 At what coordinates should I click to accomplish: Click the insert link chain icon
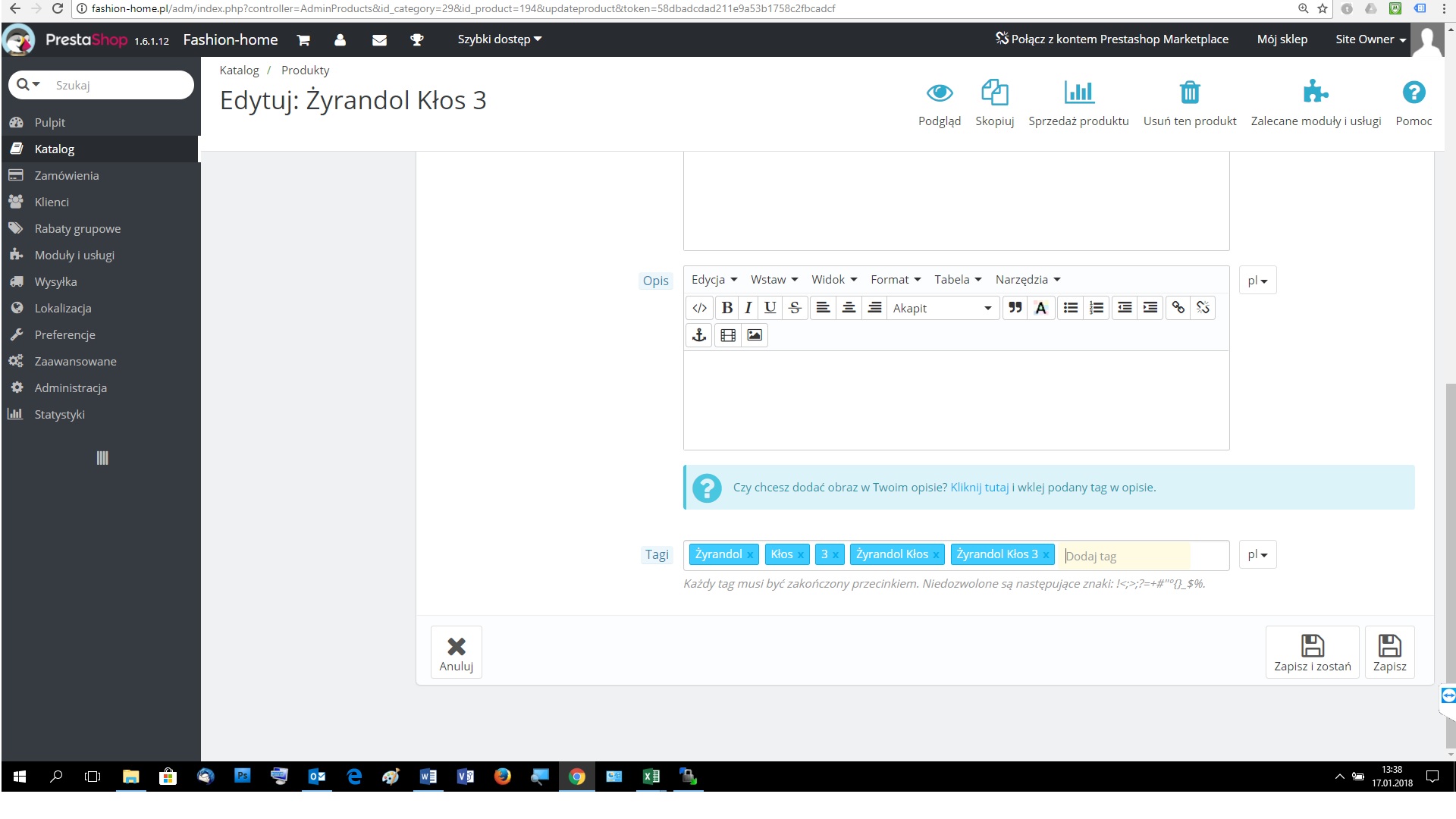coord(1178,308)
